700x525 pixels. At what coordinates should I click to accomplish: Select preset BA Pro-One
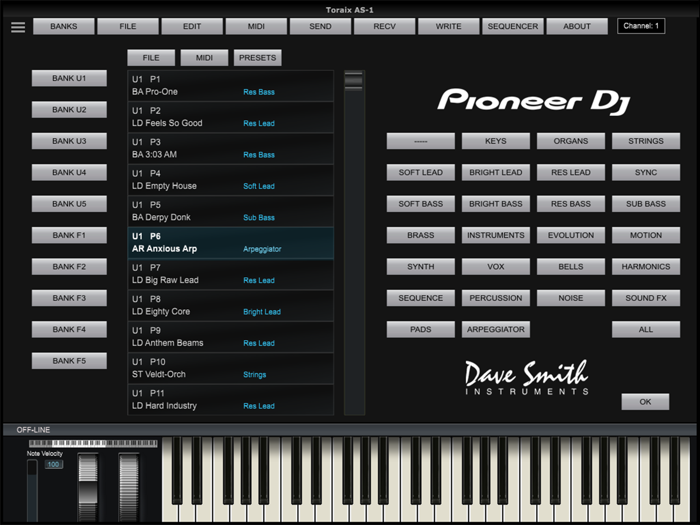pyautogui.click(x=230, y=86)
